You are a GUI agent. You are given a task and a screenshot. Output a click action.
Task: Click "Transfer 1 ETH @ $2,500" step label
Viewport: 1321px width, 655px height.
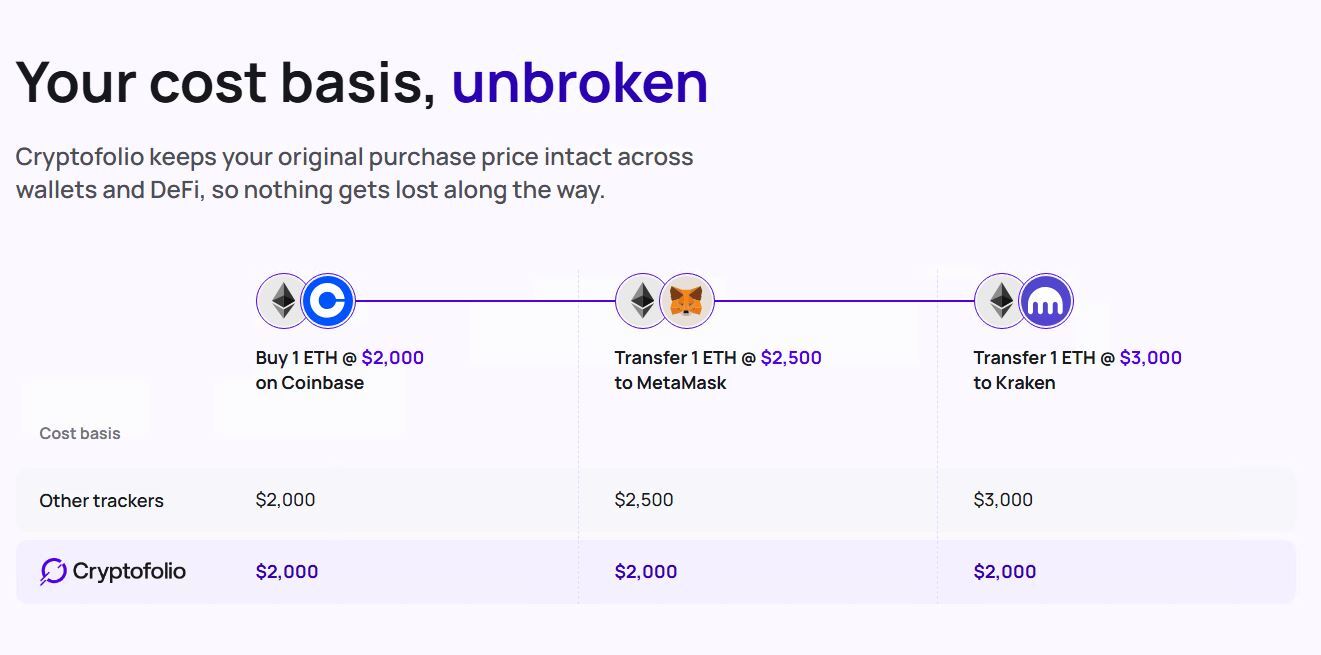[x=718, y=358]
